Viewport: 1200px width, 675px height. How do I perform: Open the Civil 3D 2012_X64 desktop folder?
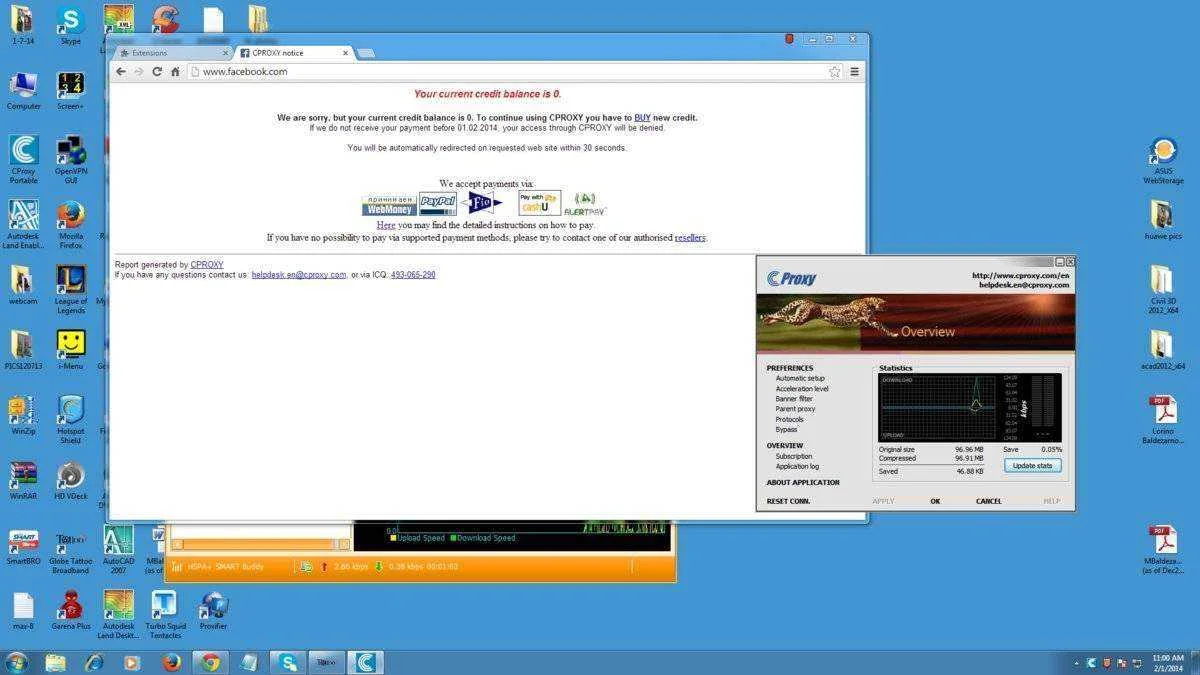(x=1162, y=290)
